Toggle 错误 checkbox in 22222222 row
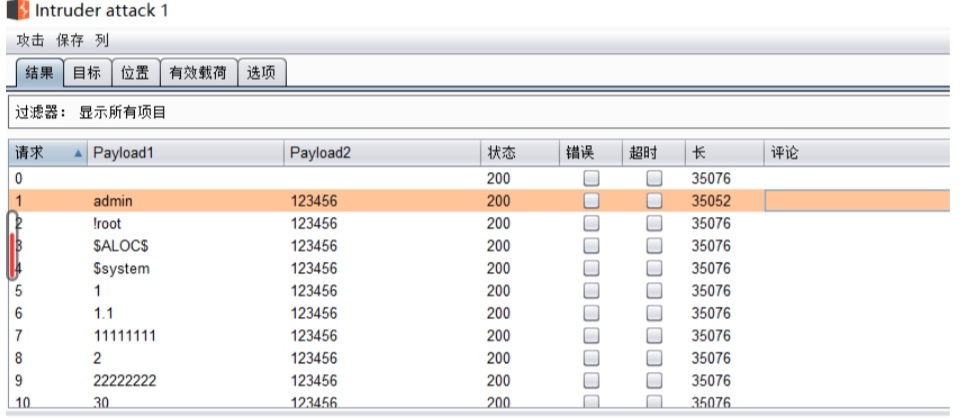This screenshot has width=965, height=418. pos(591,380)
